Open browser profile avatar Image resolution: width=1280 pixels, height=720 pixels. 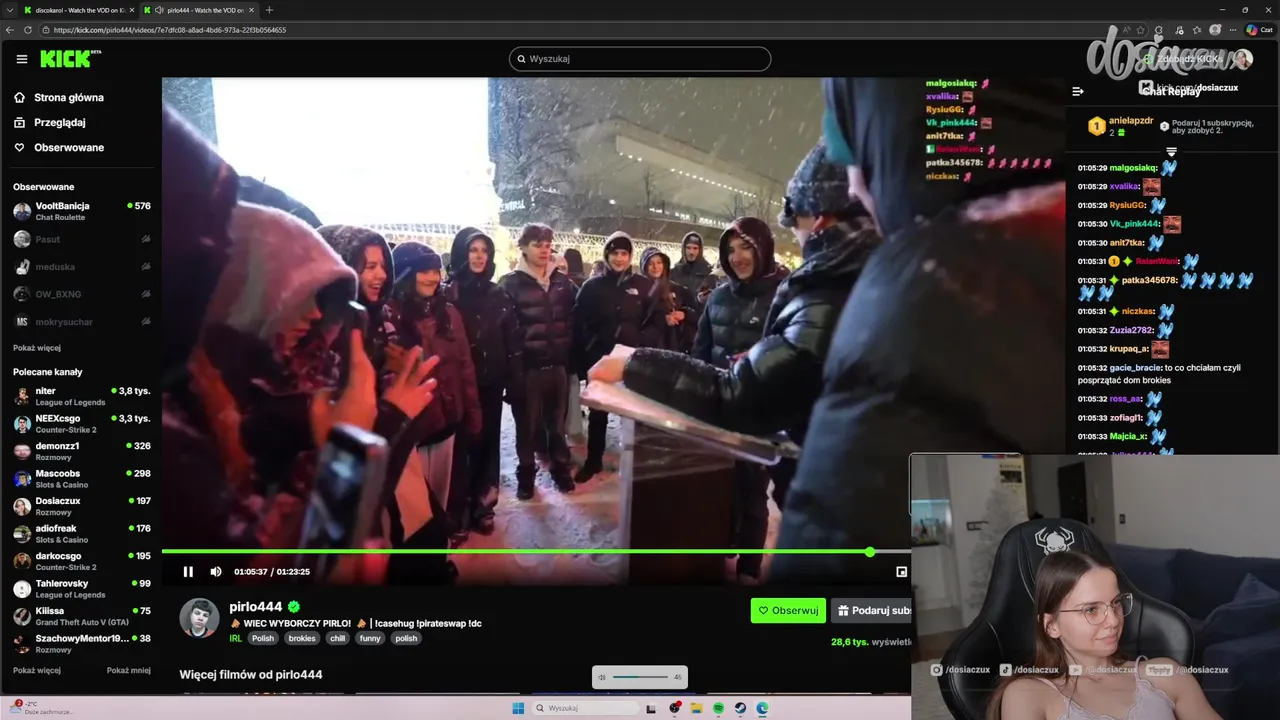tap(1215, 30)
